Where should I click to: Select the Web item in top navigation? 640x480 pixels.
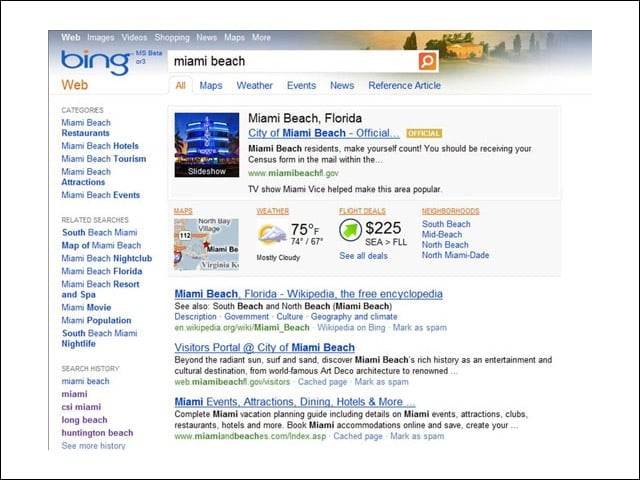71,37
